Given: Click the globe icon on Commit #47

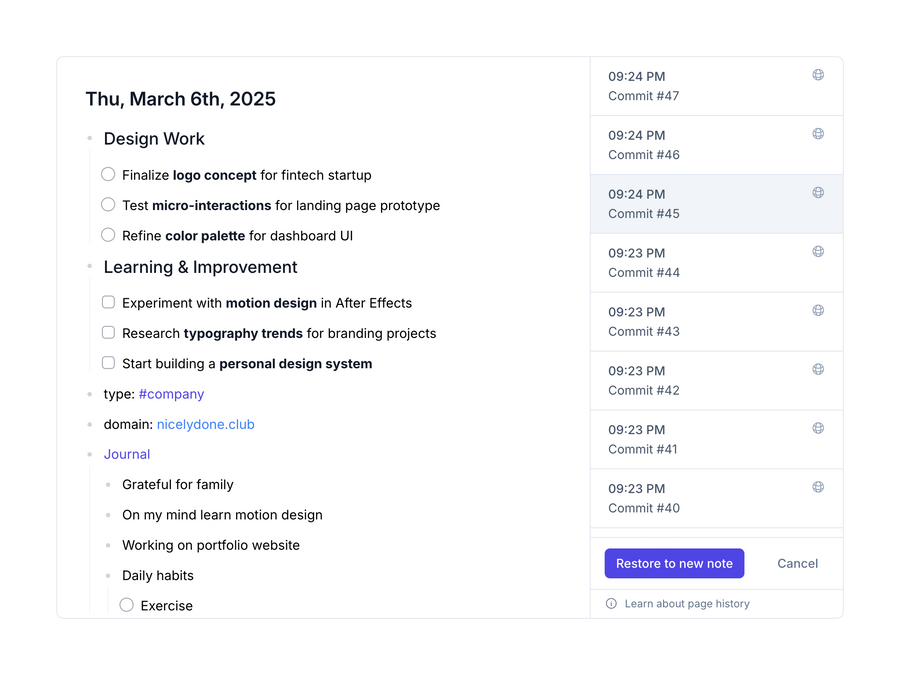Looking at the screenshot, I should pos(818,74).
